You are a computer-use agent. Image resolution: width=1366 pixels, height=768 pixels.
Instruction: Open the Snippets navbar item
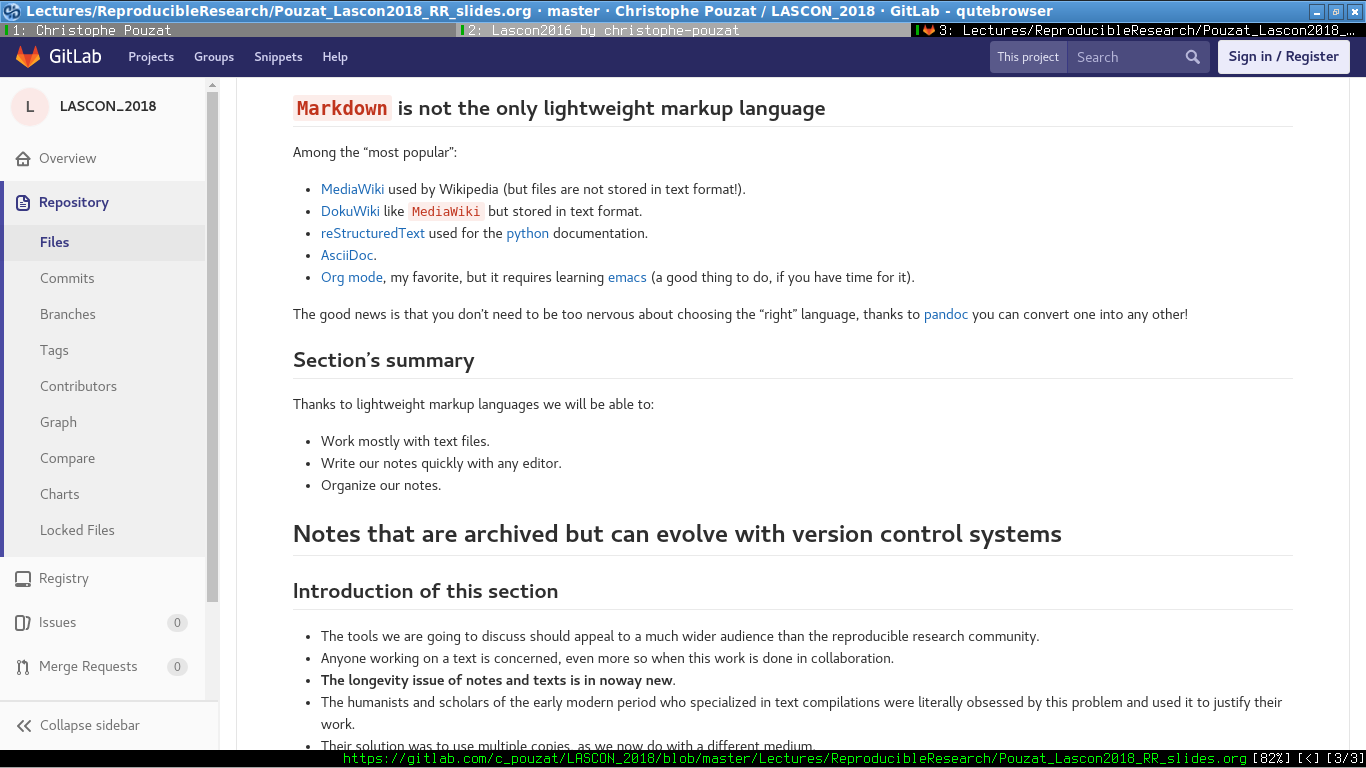coord(278,57)
